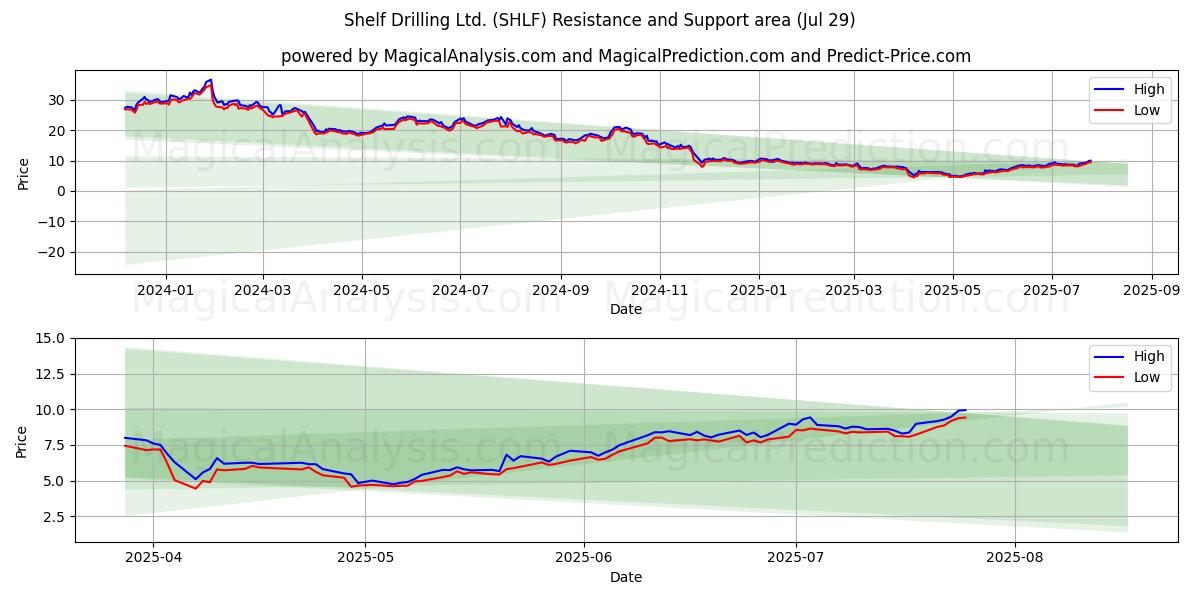Image resolution: width=1200 pixels, height=600 pixels.
Task: Click the blue High line swatch in top legend
Action: (1110, 91)
